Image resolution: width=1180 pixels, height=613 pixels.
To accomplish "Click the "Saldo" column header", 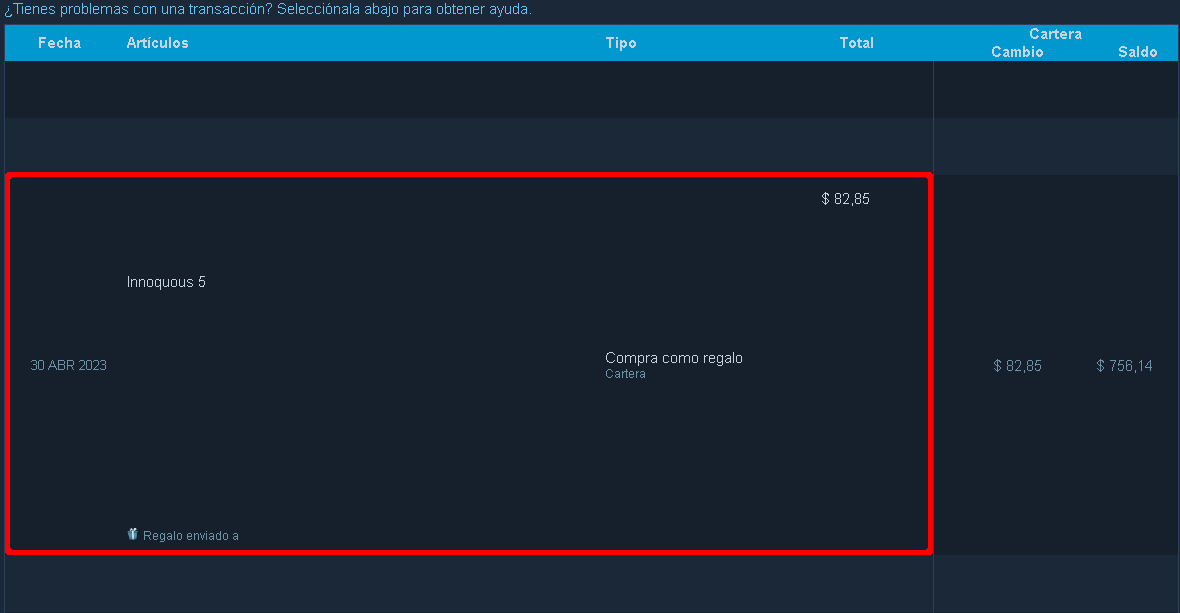I will (1137, 52).
